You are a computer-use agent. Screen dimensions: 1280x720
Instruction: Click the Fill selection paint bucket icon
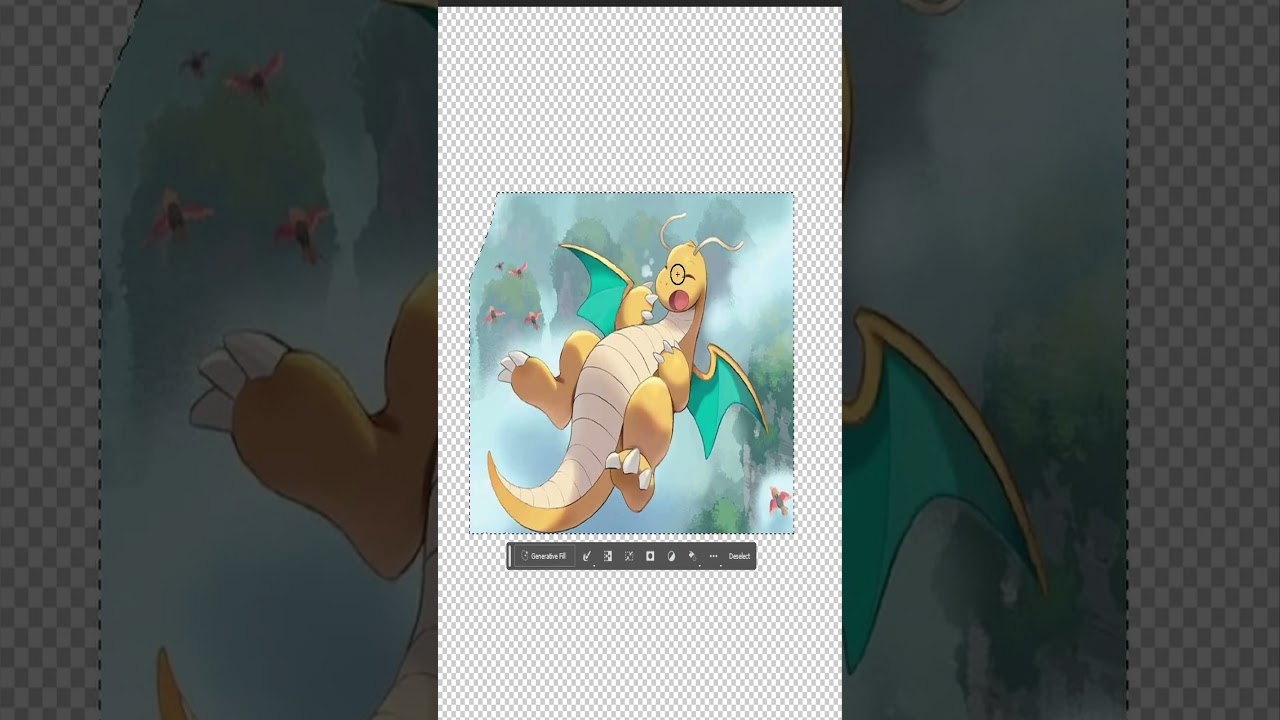[692, 556]
